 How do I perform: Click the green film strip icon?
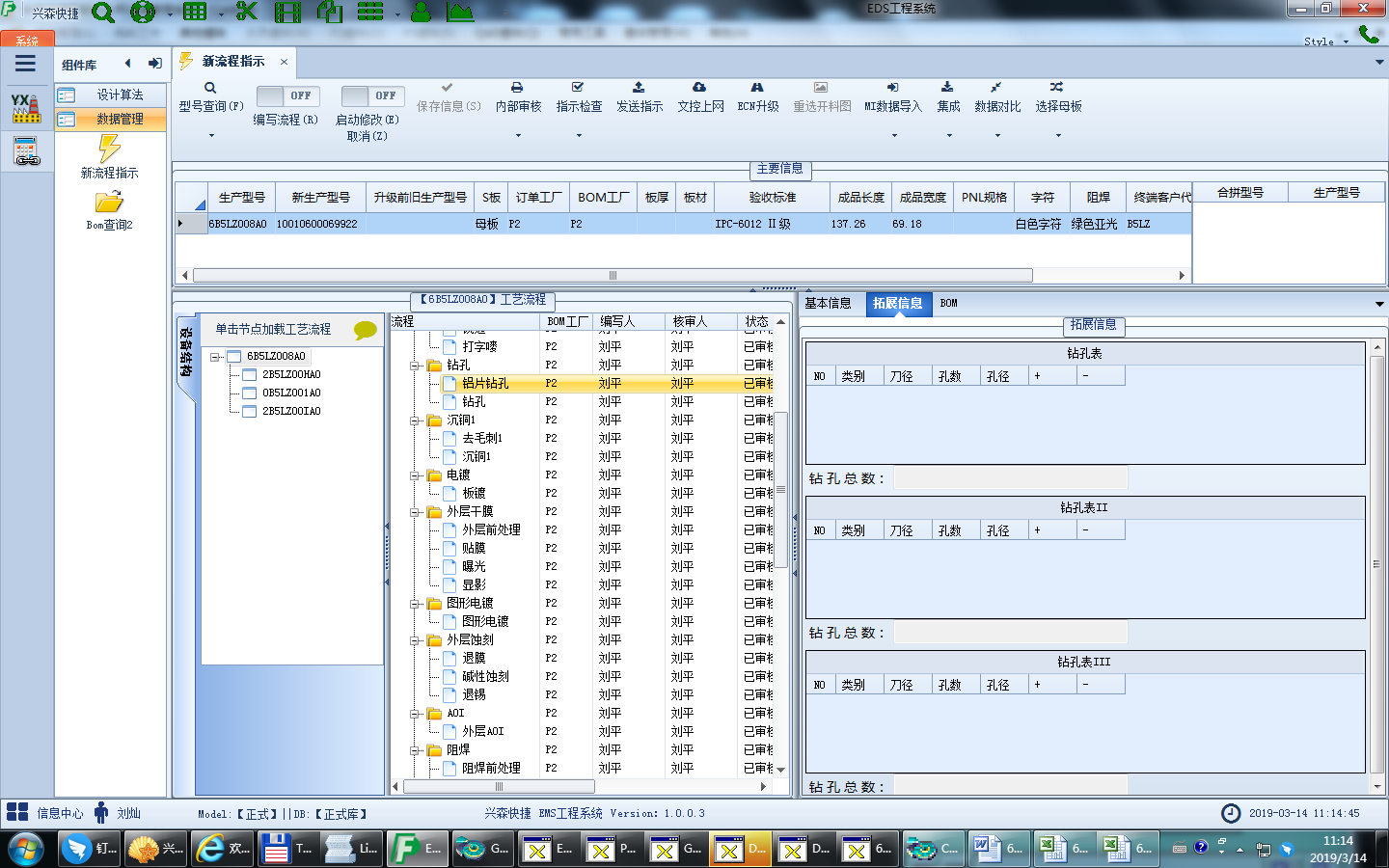[x=287, y=12]
